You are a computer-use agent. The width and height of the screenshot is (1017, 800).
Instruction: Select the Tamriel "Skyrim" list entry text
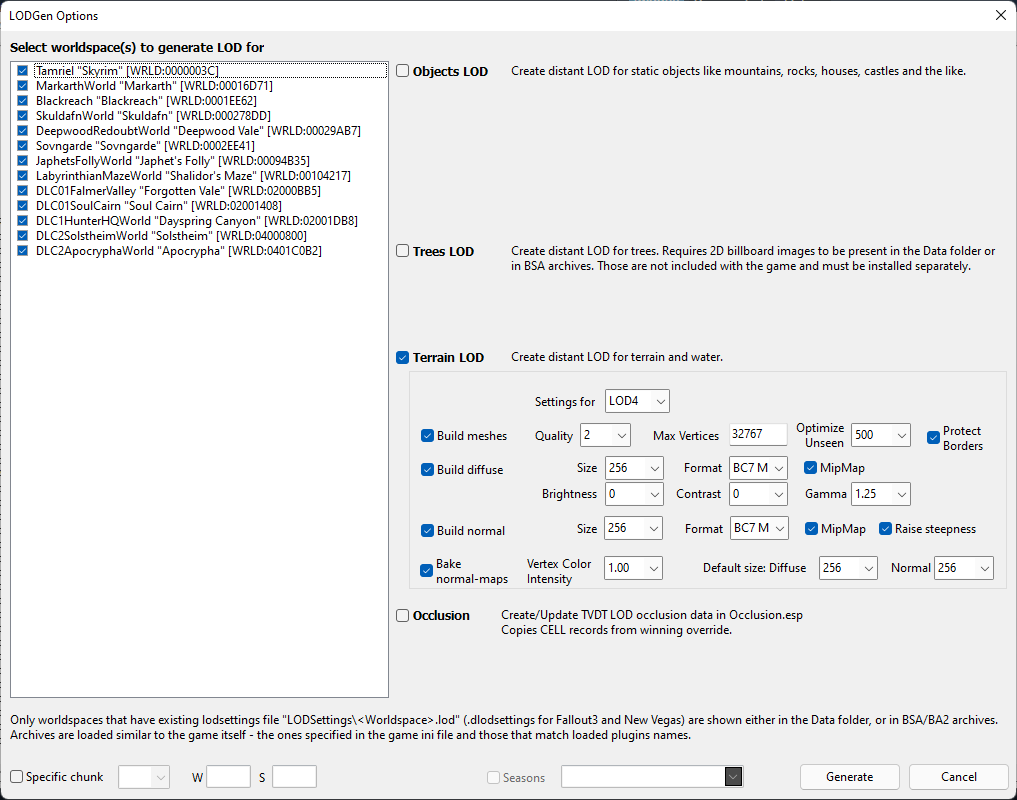[x=127, y=71]
